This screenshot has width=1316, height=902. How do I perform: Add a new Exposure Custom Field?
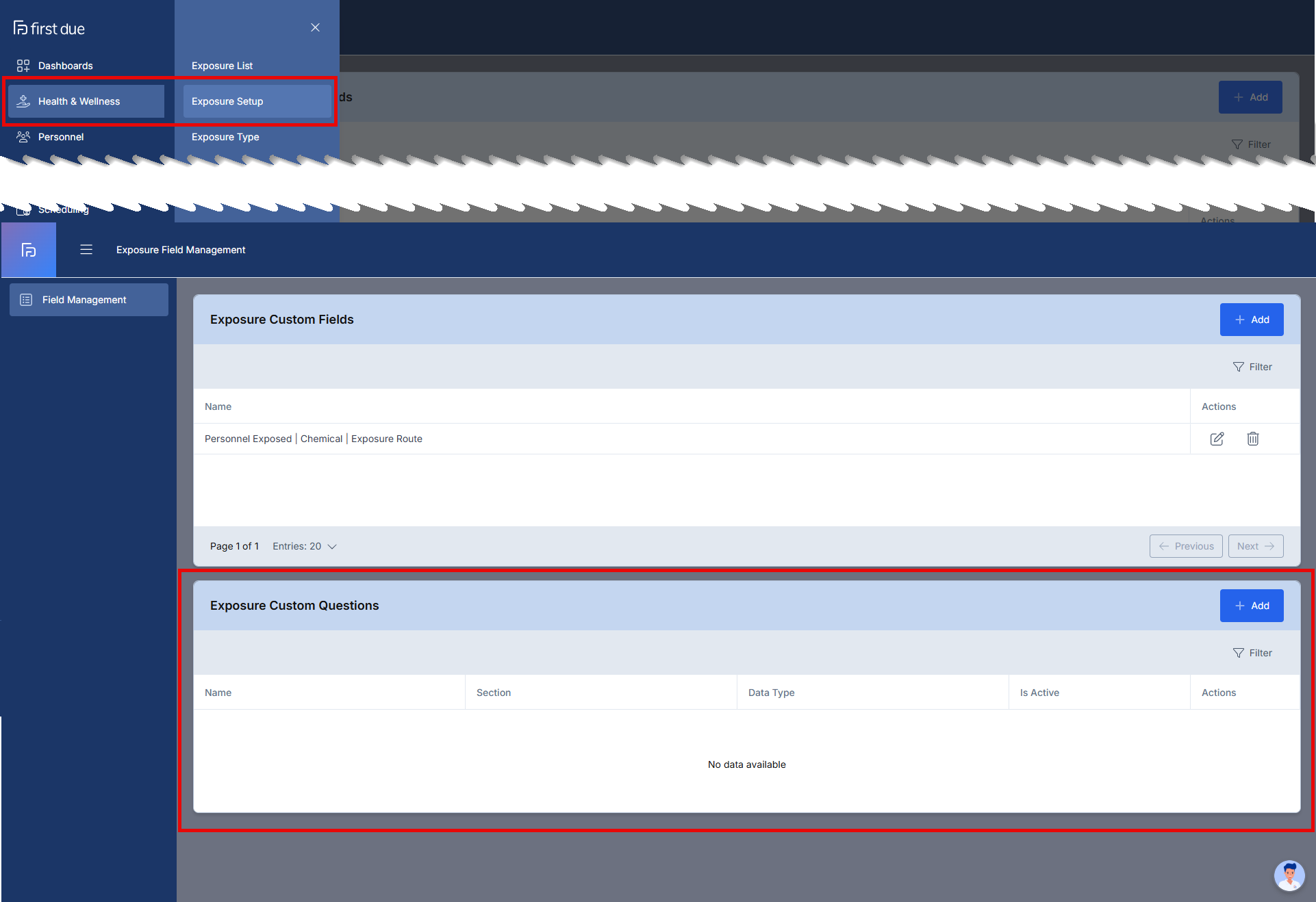point(1252,320)
